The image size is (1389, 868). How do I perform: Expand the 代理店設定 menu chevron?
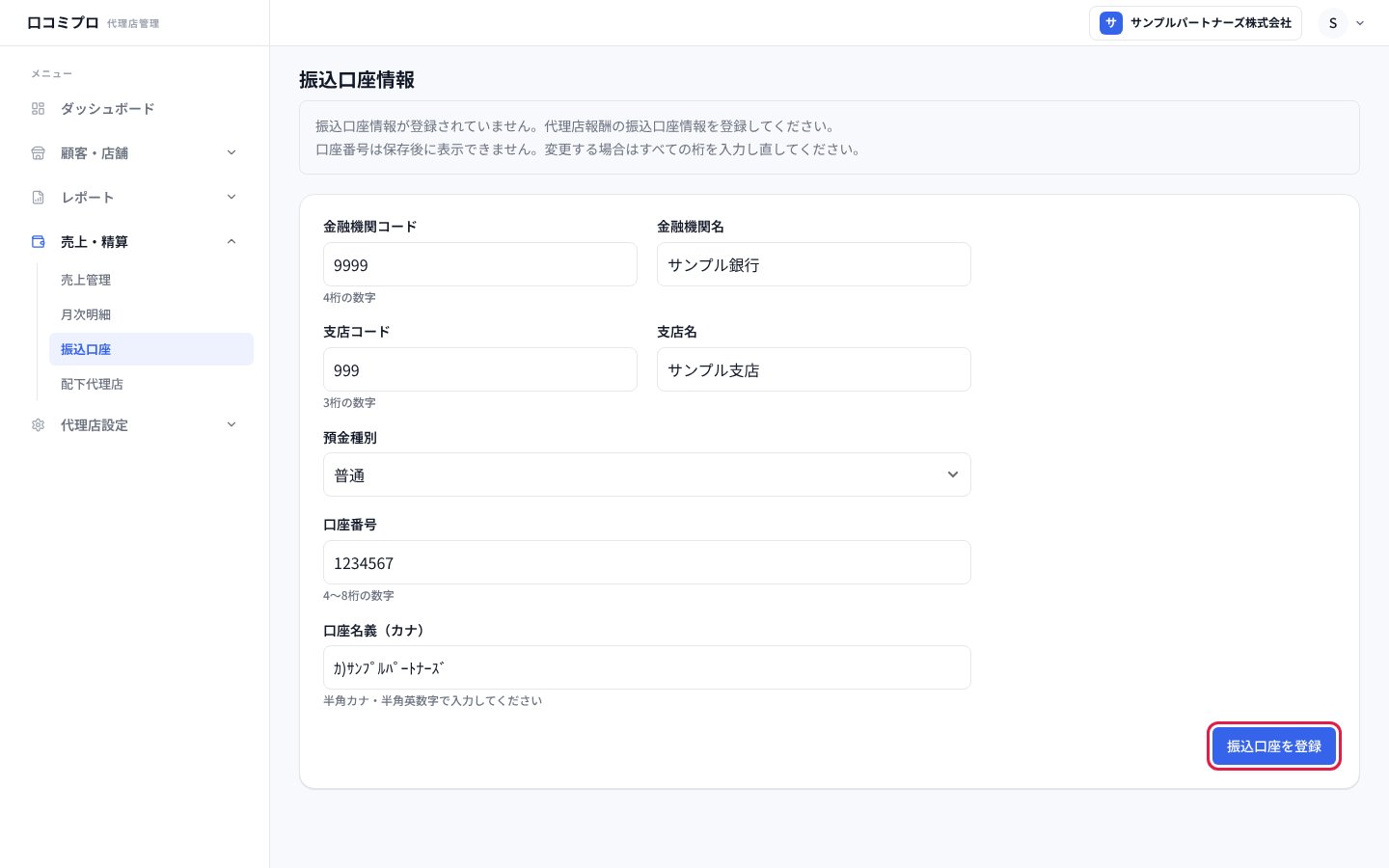pyautogui.click(x=231, y=424)
